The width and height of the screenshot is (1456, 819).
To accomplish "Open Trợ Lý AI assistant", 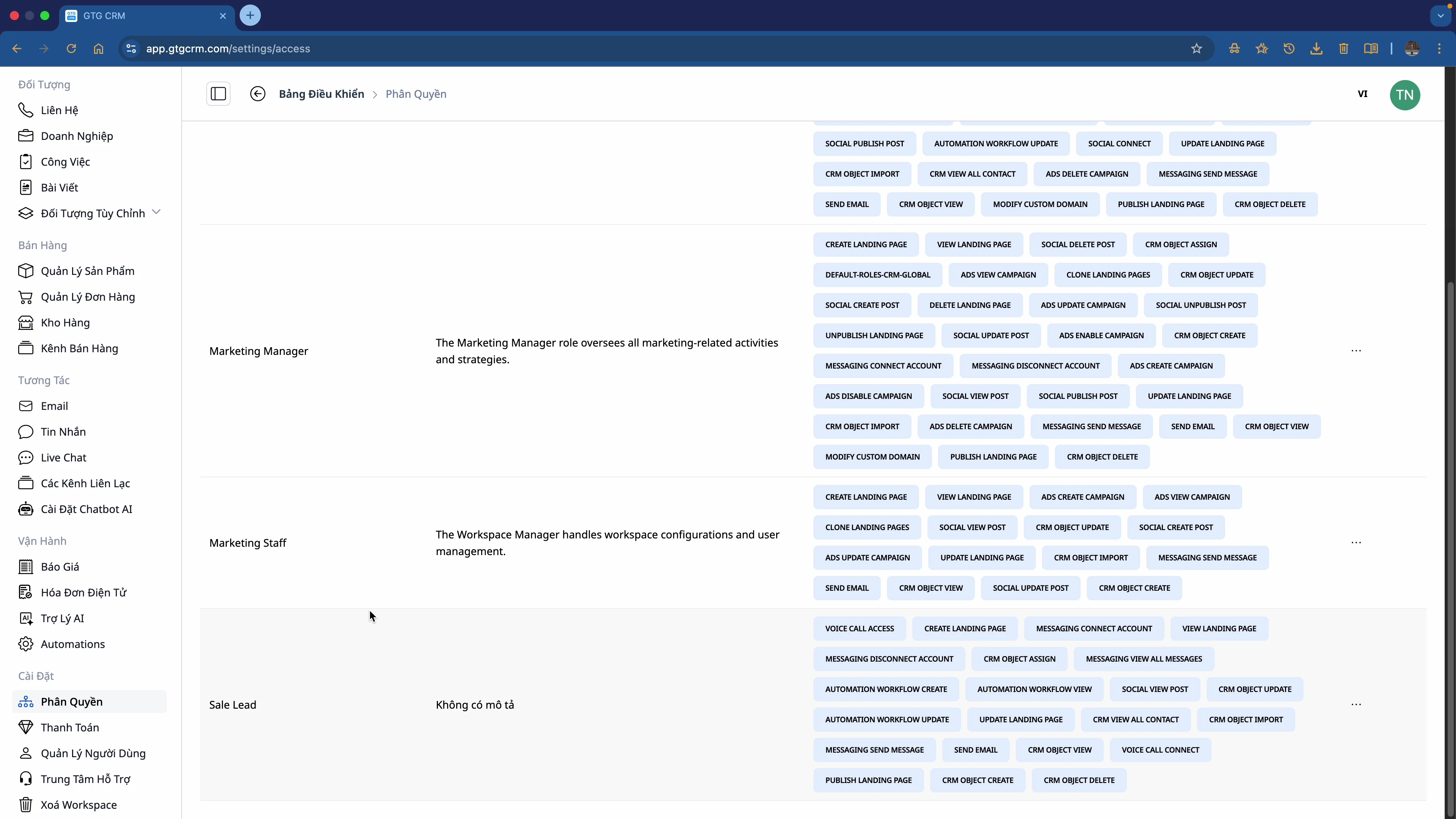I will pos(62,618).
